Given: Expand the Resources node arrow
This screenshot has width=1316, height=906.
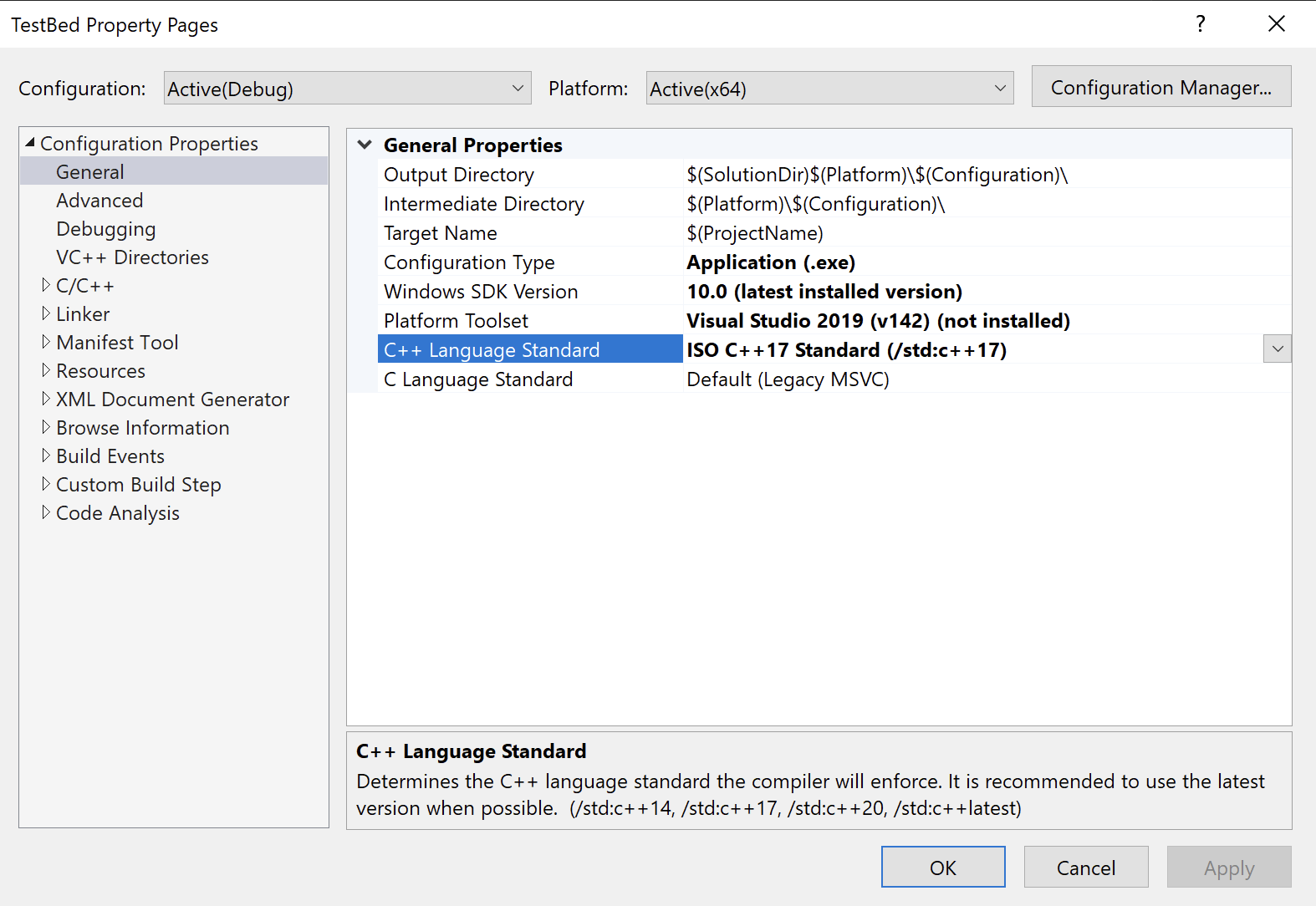Looking at the screenshot, I should coord(45,370).
